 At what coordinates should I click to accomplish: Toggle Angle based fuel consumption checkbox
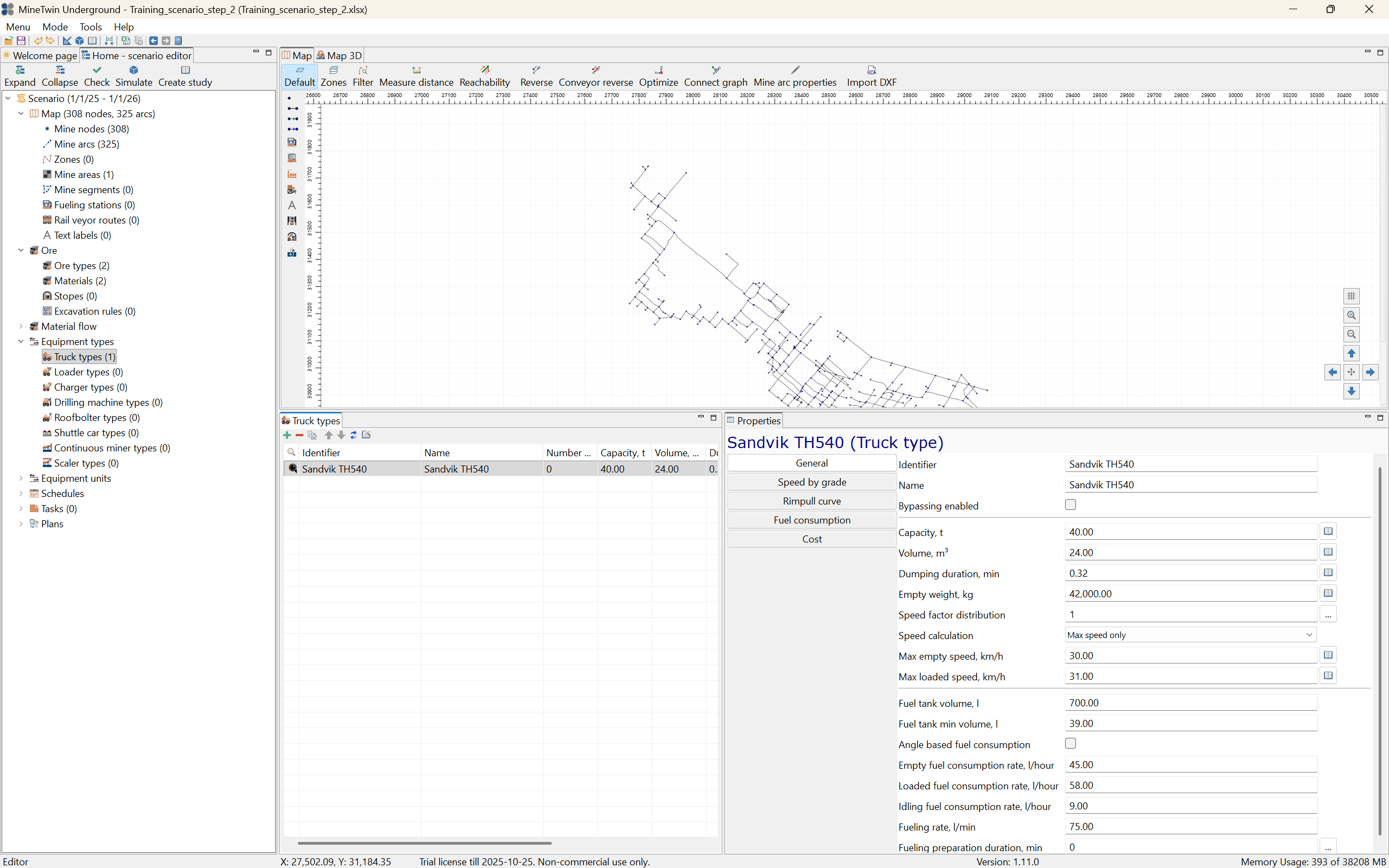[1071, 743]
